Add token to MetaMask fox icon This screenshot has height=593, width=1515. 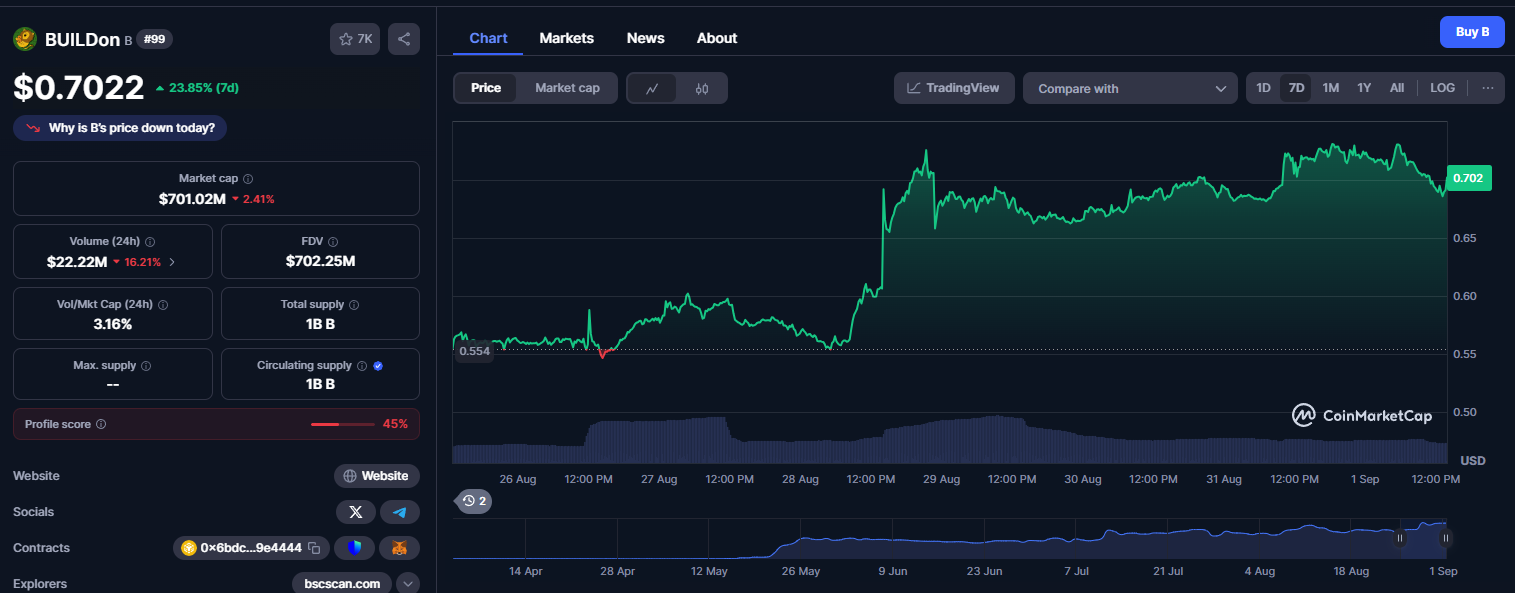(x=400, y=548)
